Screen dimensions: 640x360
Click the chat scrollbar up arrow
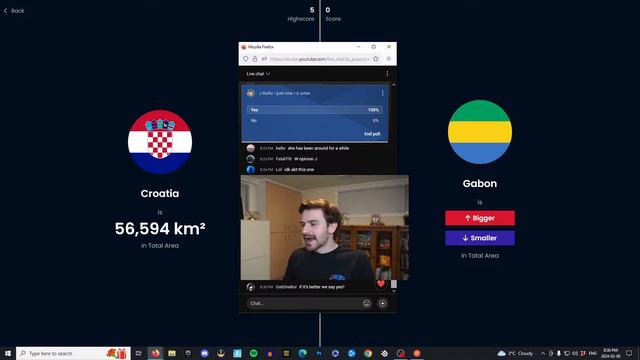[x=393, y=84]
